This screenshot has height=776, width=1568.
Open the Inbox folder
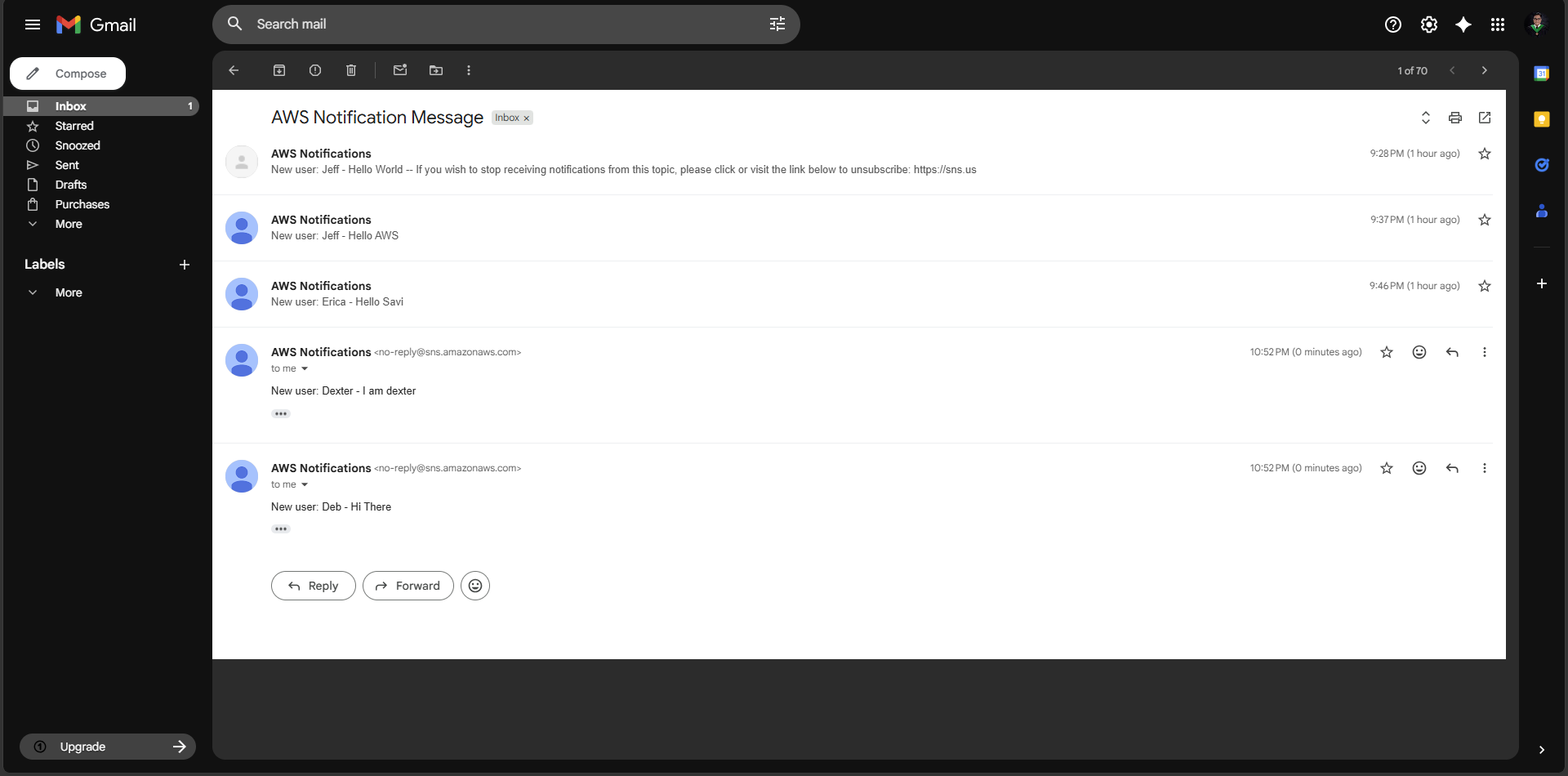tap(101, 106)
